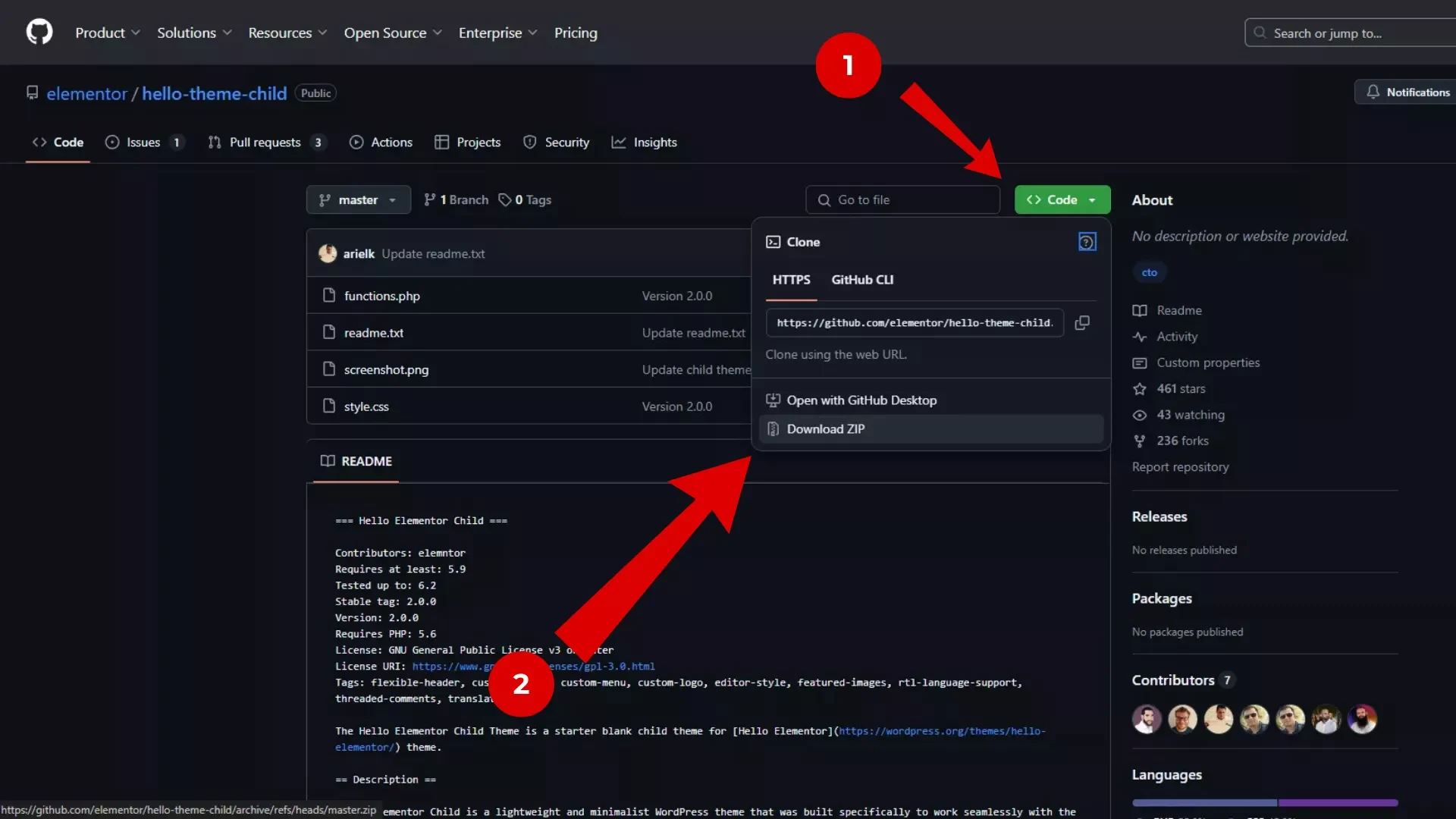This screenshot has height=819, width=1456.
Task: Open the Releases heading link
Action: 1159,516
